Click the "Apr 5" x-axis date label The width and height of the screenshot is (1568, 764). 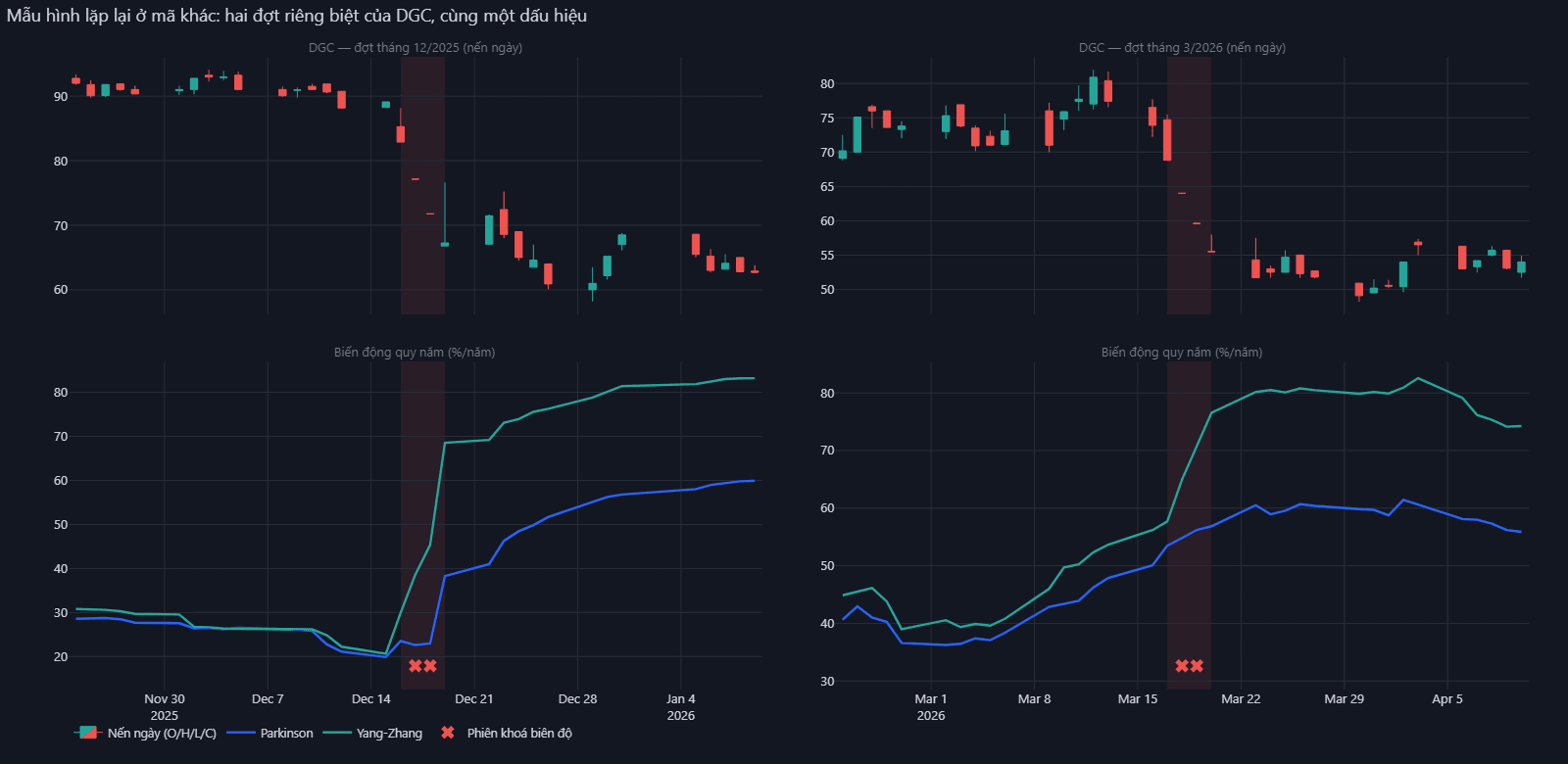click(1447, 698)
